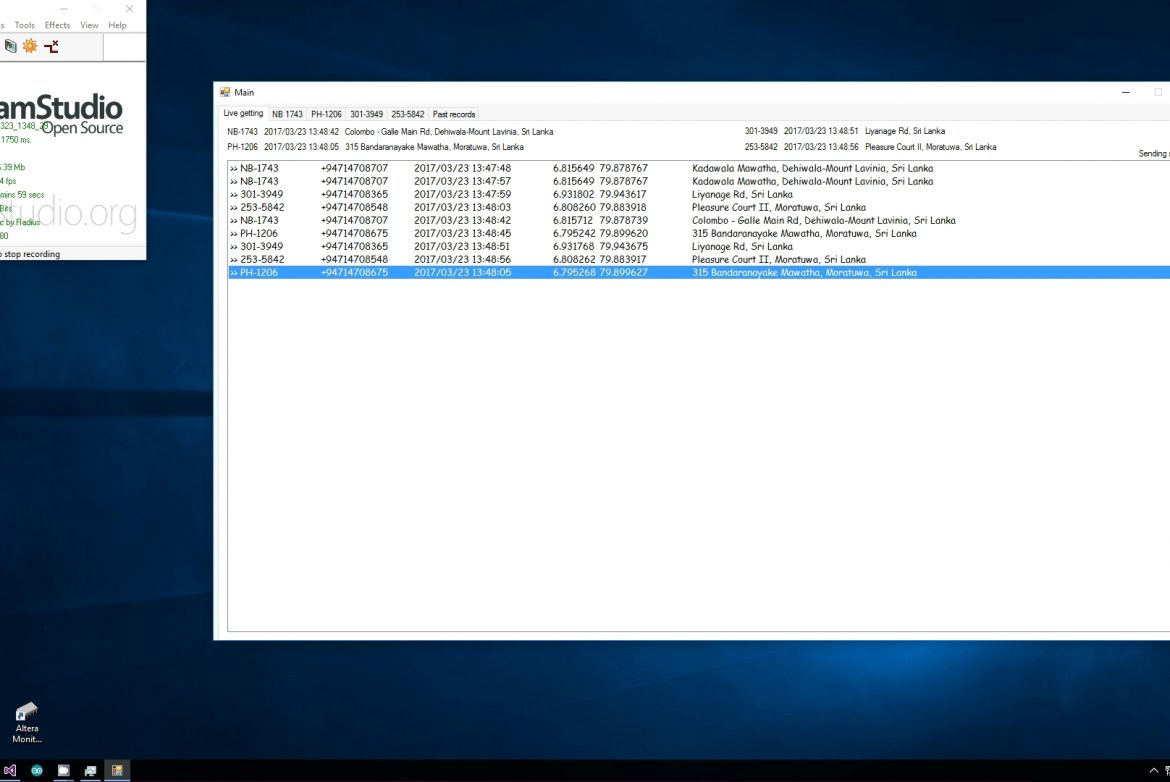The width and height of the screenshot is (1170, 782).
Task: Open the CamStudio Help menu
Action: [x=117, y=25]
